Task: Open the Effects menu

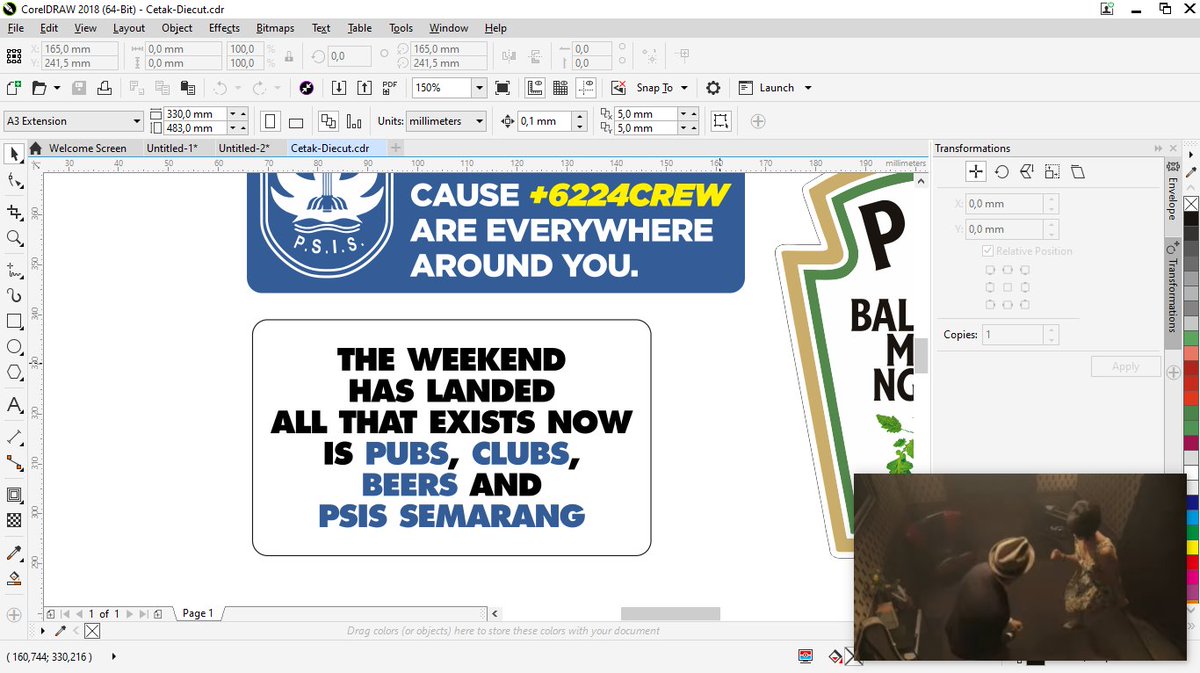Action: pyautogui.click(x=224, y=28)
